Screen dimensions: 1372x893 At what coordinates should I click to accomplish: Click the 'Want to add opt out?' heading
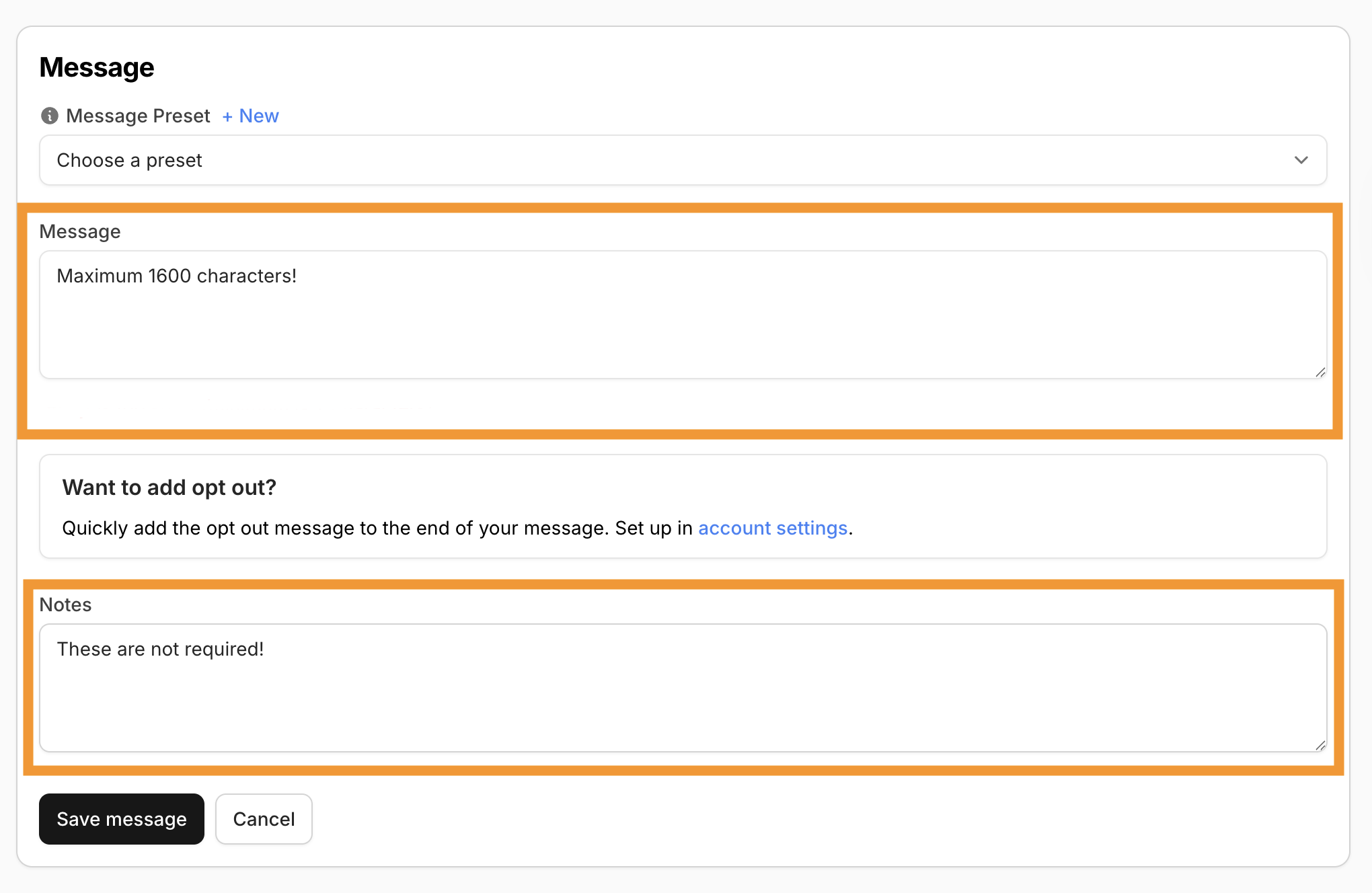click(x=169, y=488)
